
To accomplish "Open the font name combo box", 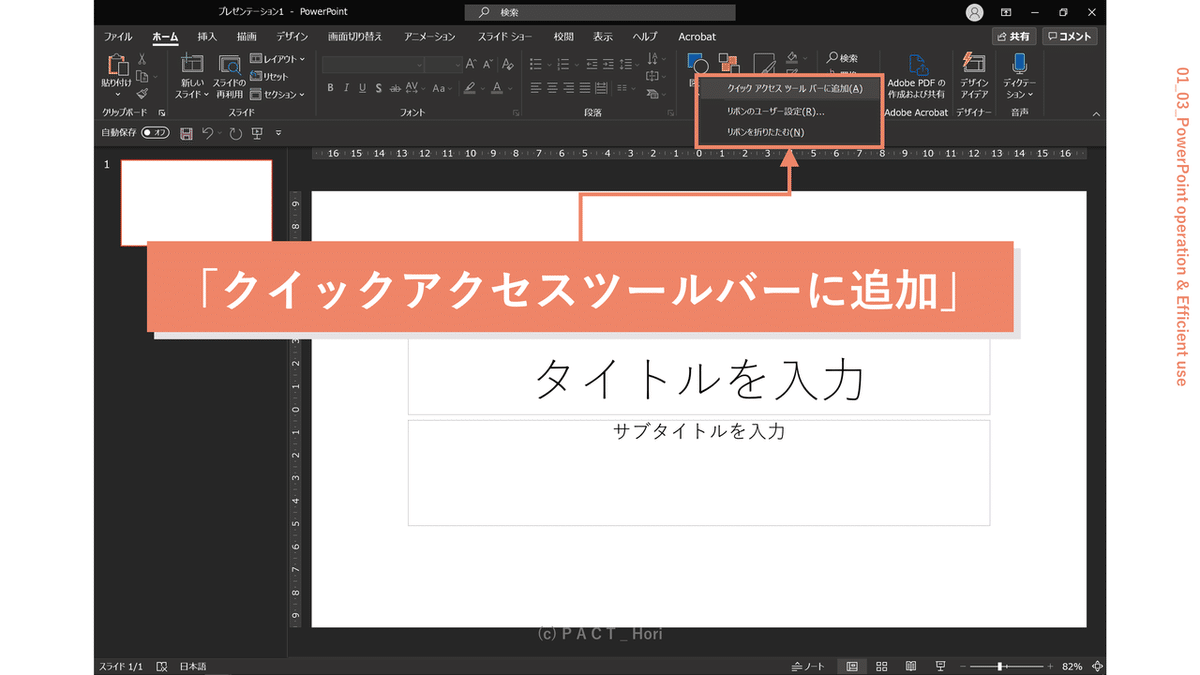I will (373, 64).
